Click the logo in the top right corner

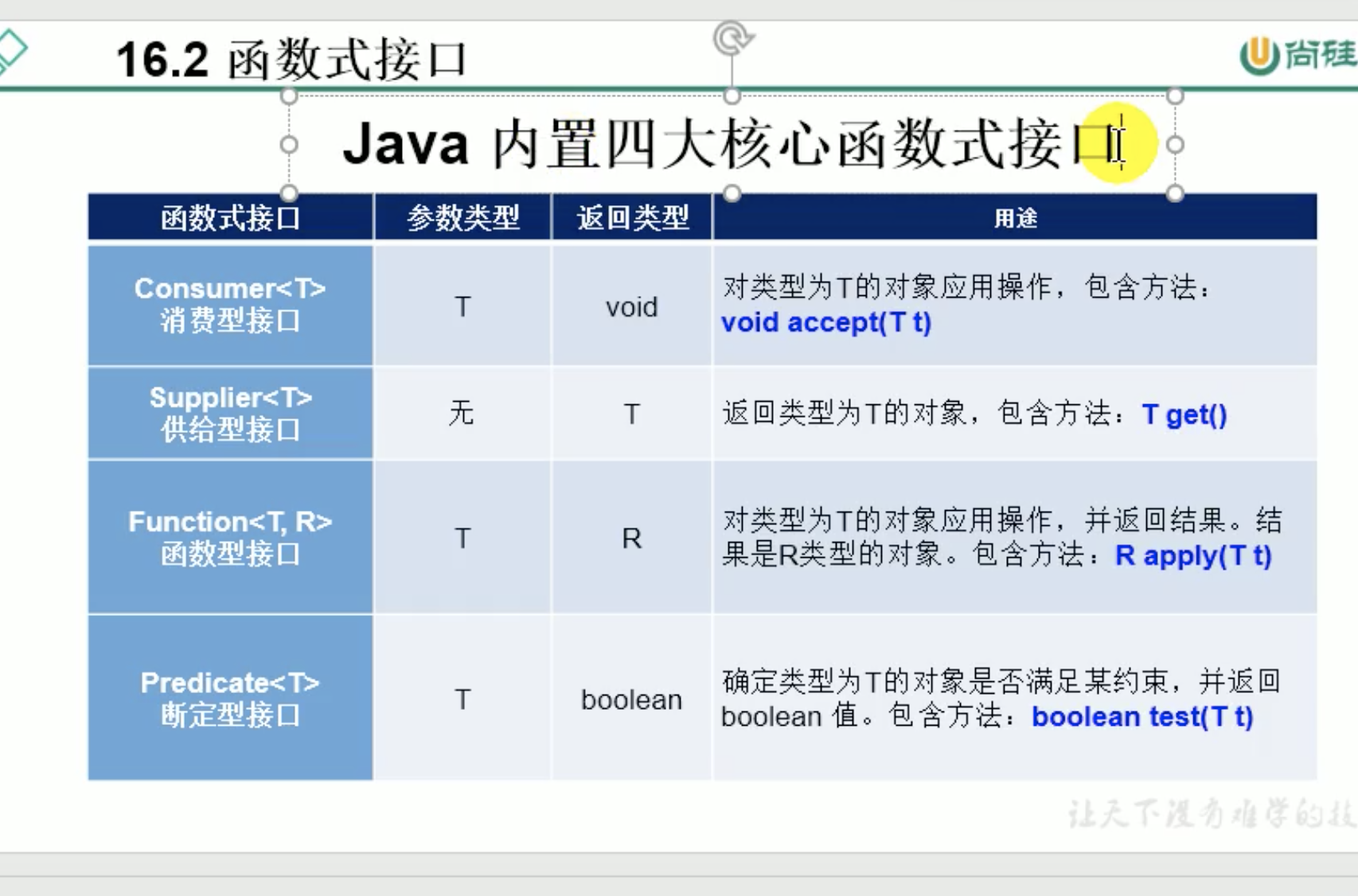[x=1298, y=55]
